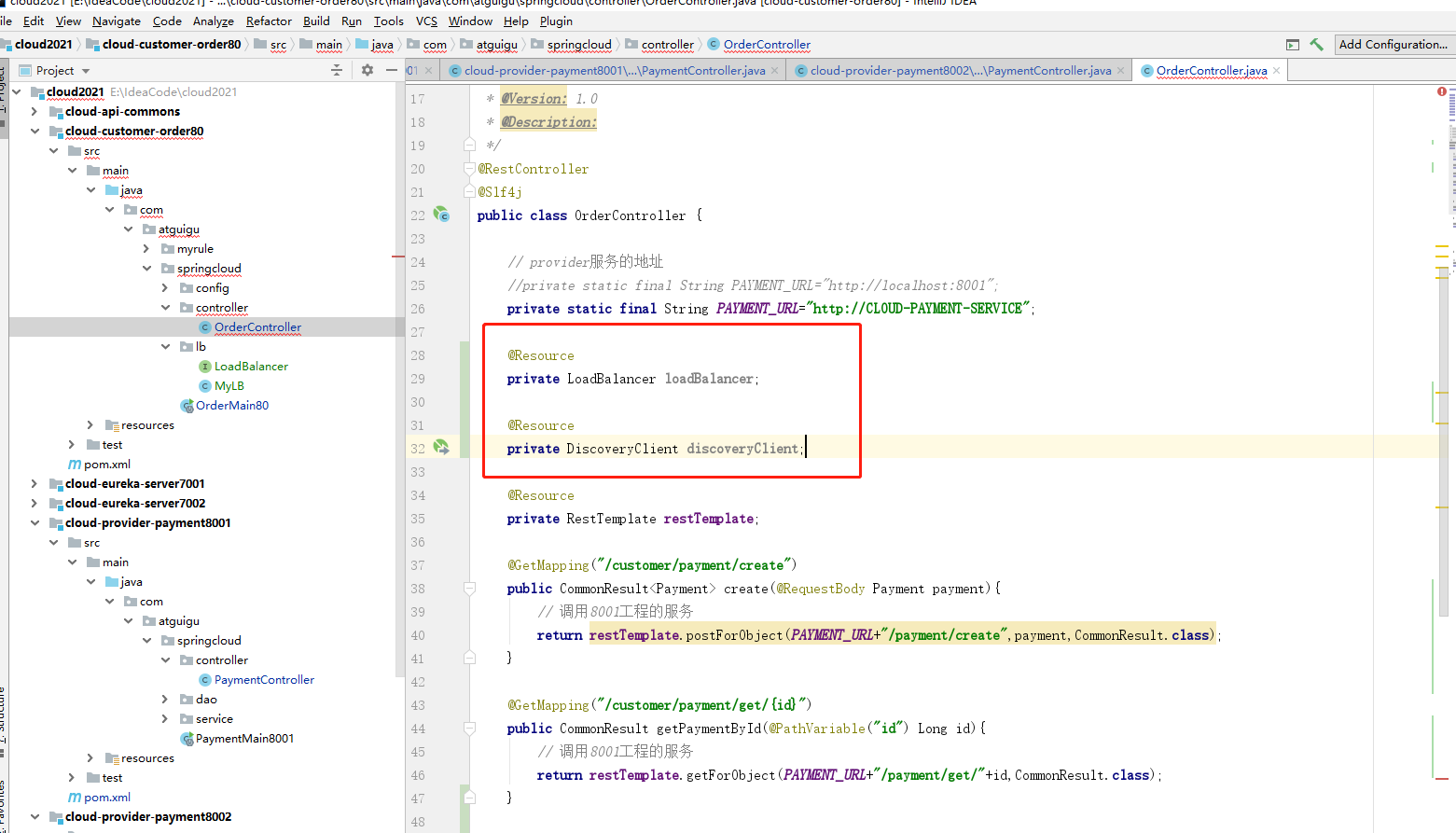Click the Build project hammer icon
The height and width of the screenshot is (833, 1456).
1316,44
